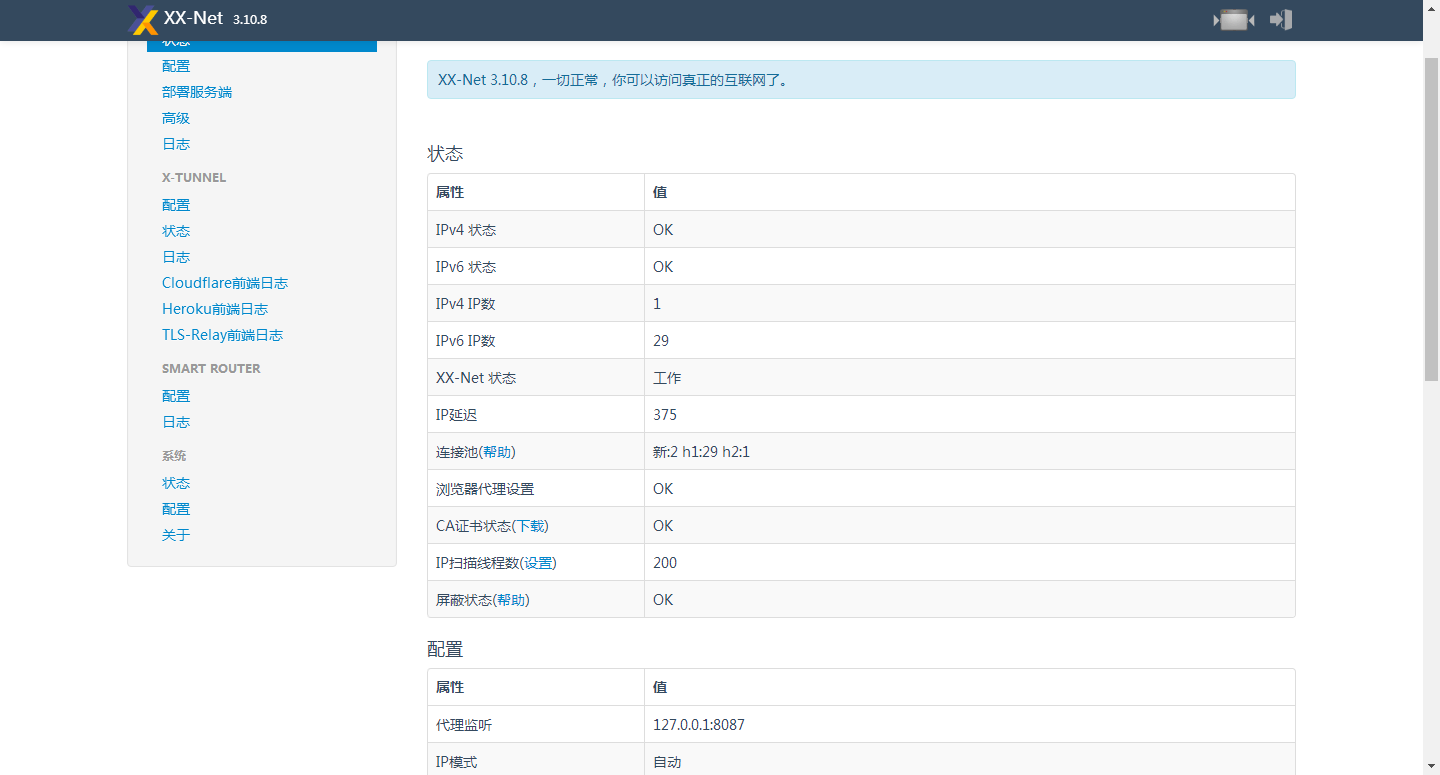Image resolution: width=1440 pixels, height=775 pixels.
Task: Click the XX-Net title text in the header
Action: click(193, 18)
